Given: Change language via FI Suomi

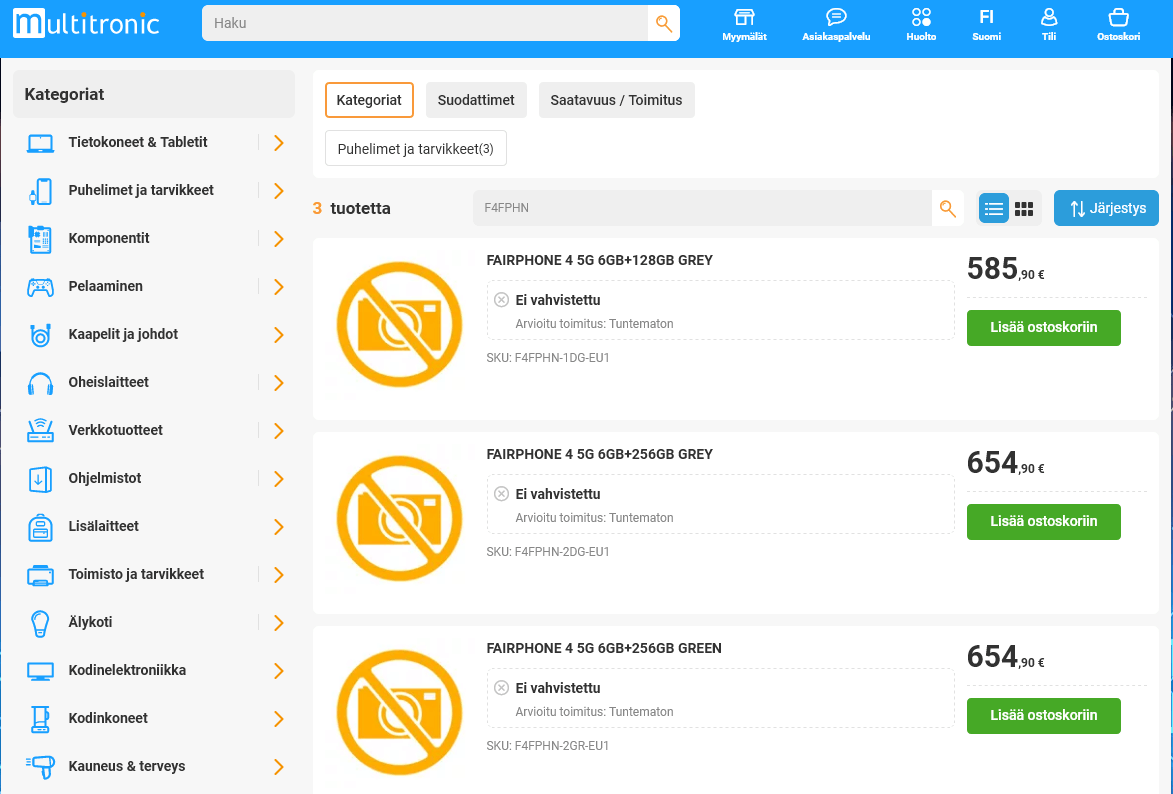Looking at the screenshot, I should [x=986, y=25].
